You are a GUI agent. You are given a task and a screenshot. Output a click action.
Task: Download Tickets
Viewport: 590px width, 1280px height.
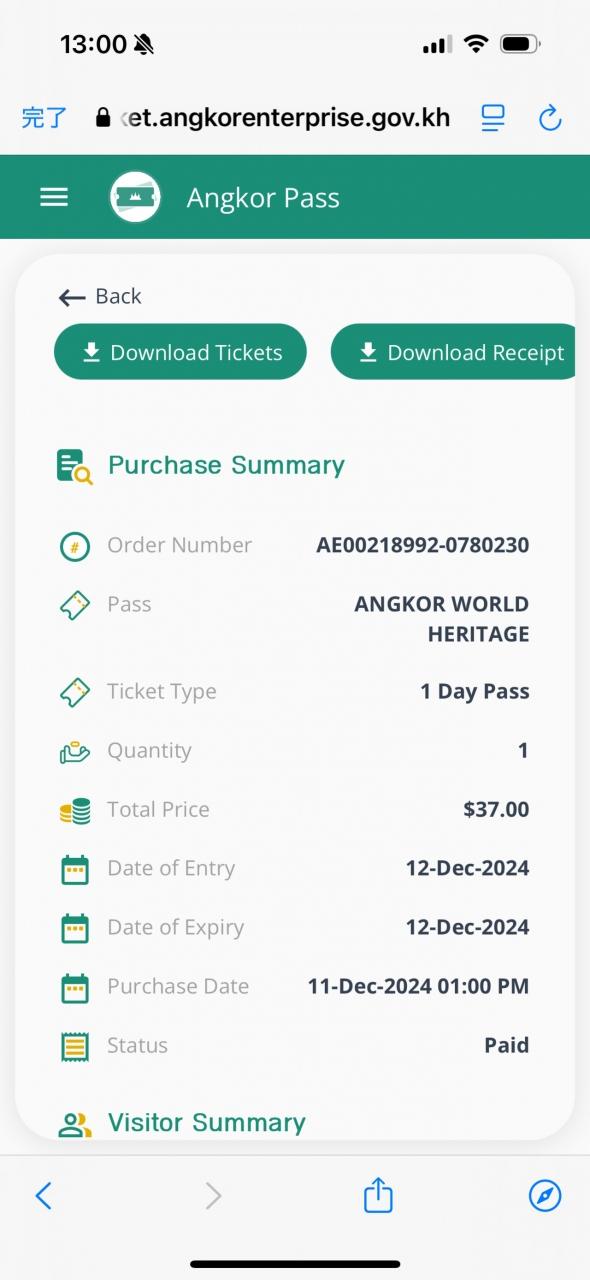click(180, 352)
